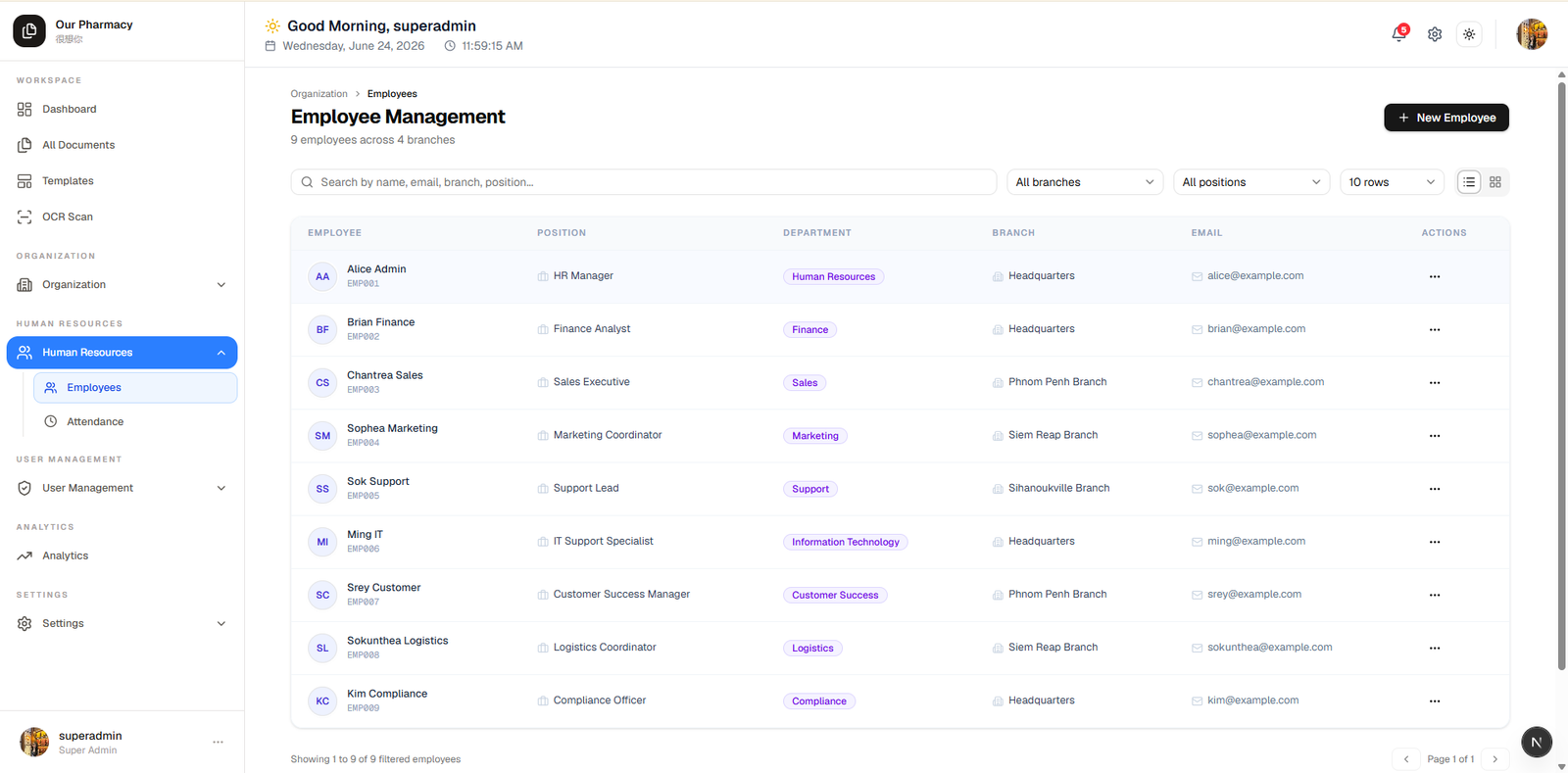Switch to list view layout
Screen dimensions: 1568x773
1469,182
